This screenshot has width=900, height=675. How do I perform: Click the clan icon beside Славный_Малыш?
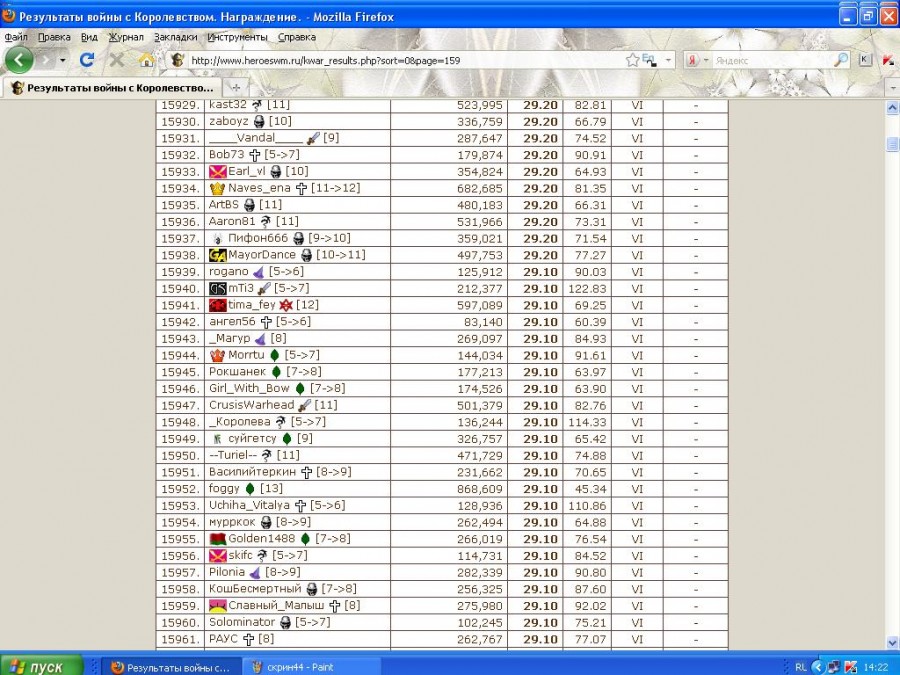(x=218, y=606)
